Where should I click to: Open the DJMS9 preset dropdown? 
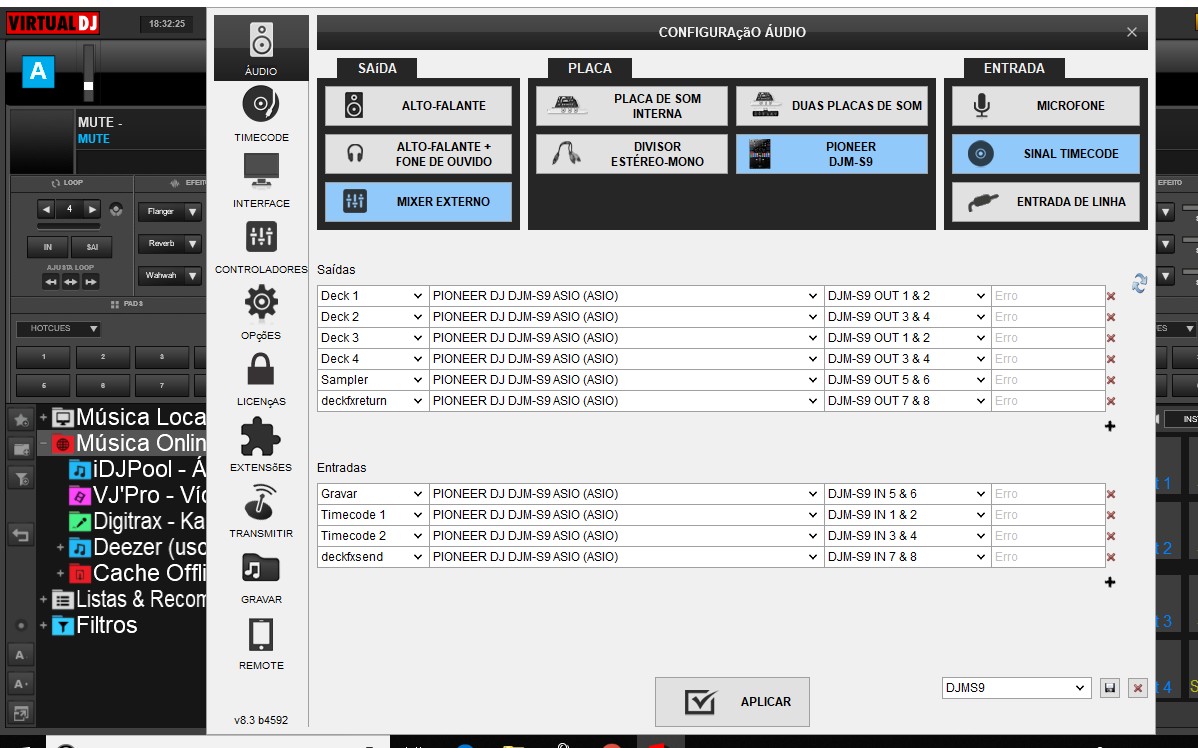click(x=1015, y=688)
